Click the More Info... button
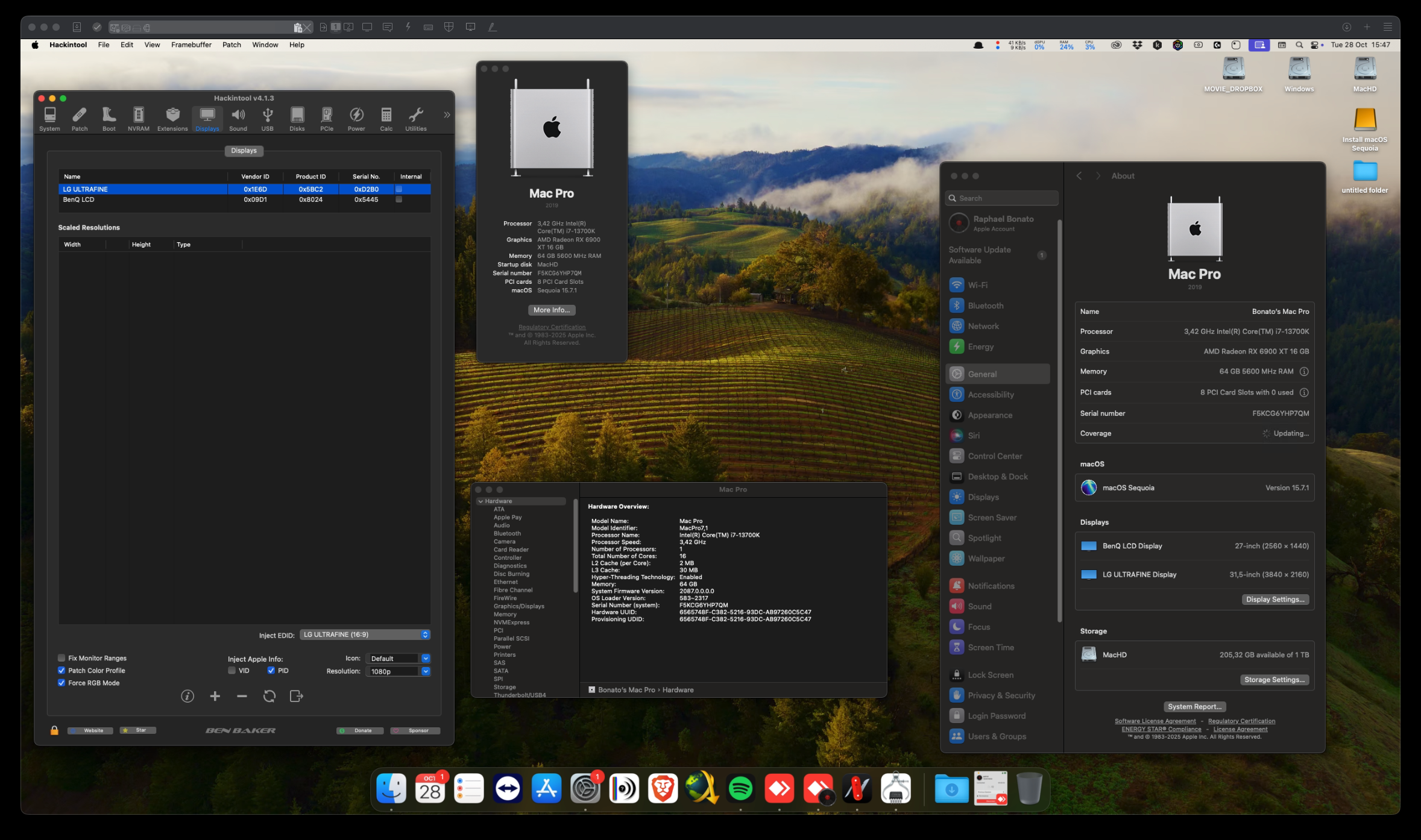The image size is (1421, 840). (x=551, y=310)
